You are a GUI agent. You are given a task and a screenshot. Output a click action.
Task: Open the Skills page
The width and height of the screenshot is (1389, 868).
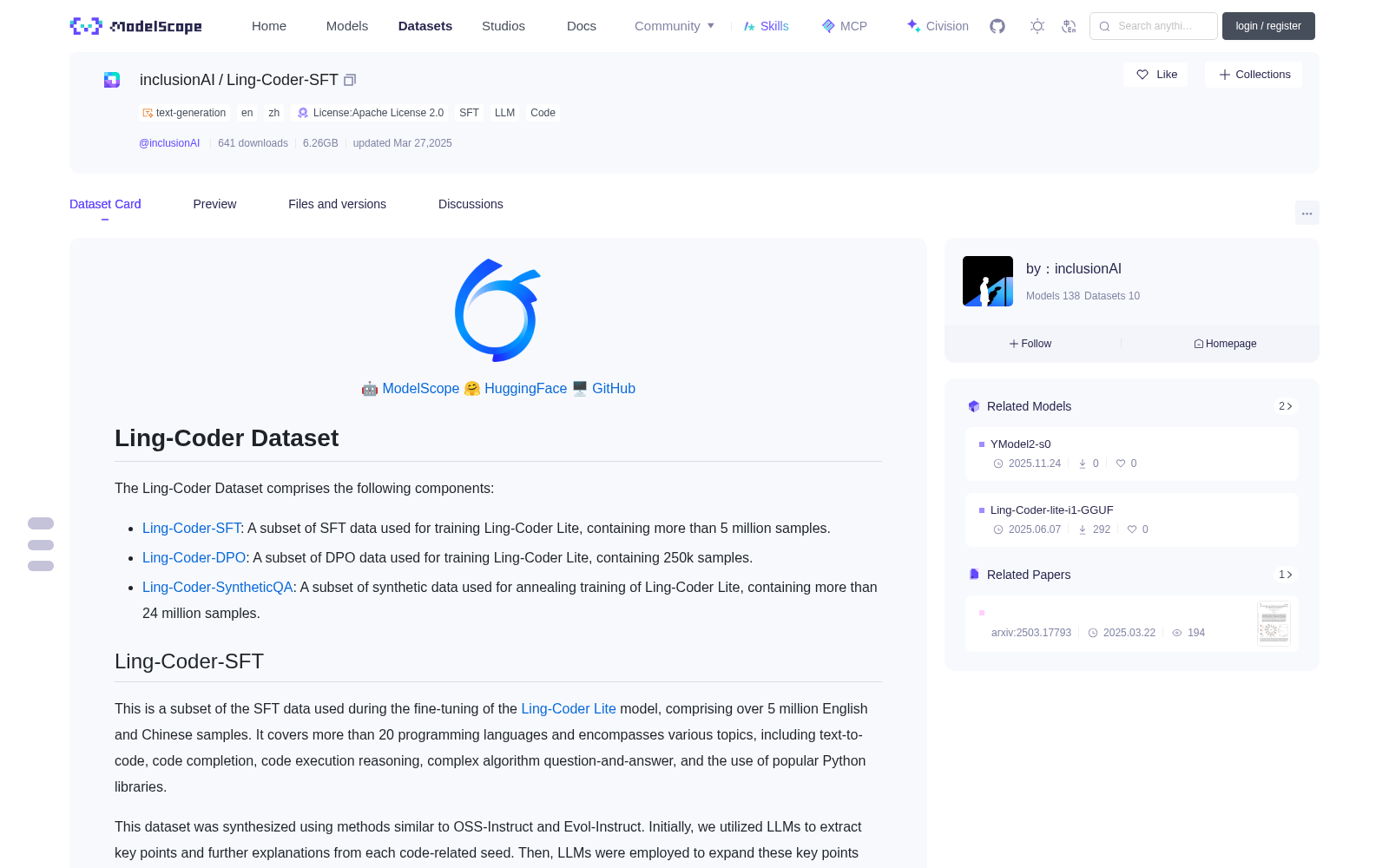(x=767, y=26)
